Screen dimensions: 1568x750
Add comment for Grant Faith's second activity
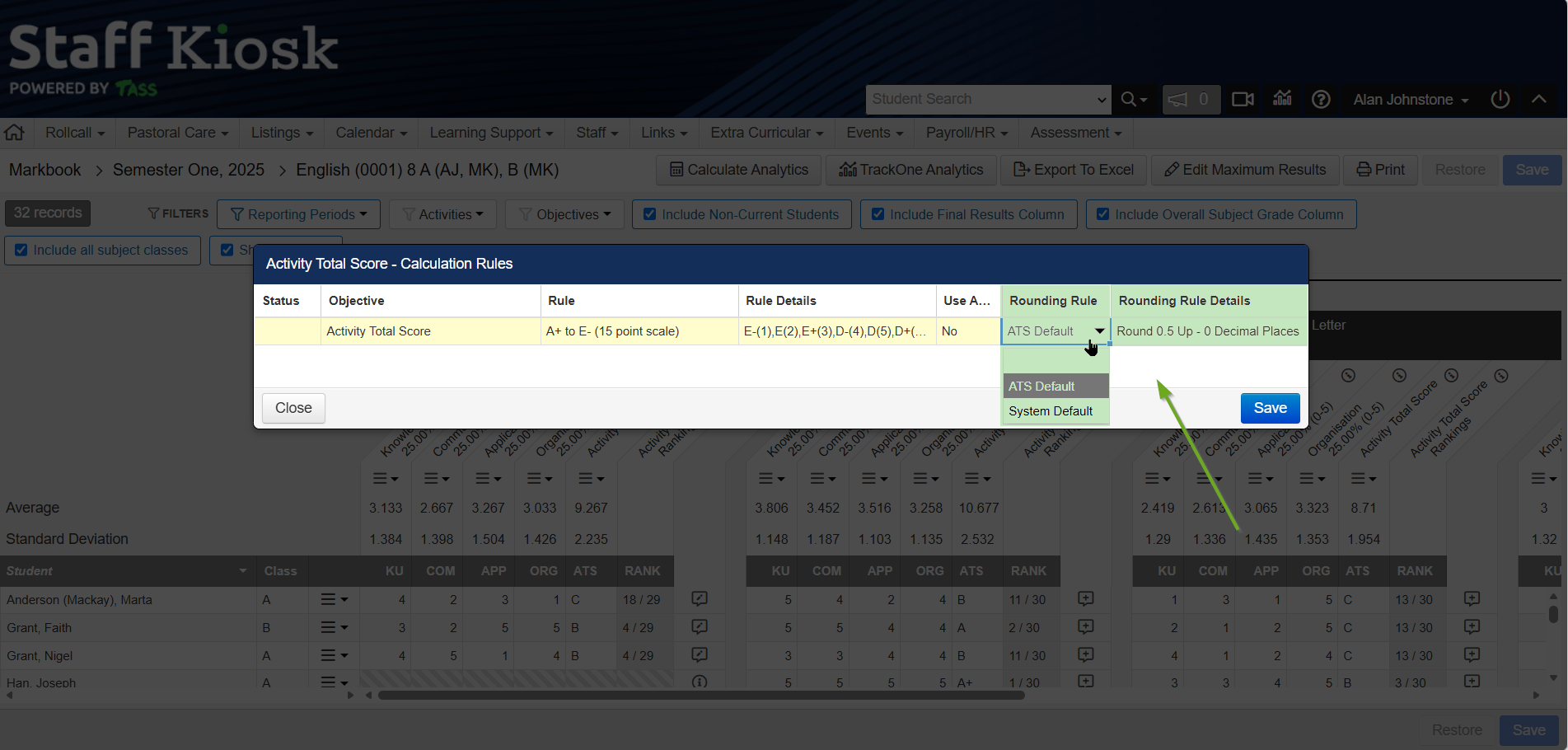(x=1086, y=627)
